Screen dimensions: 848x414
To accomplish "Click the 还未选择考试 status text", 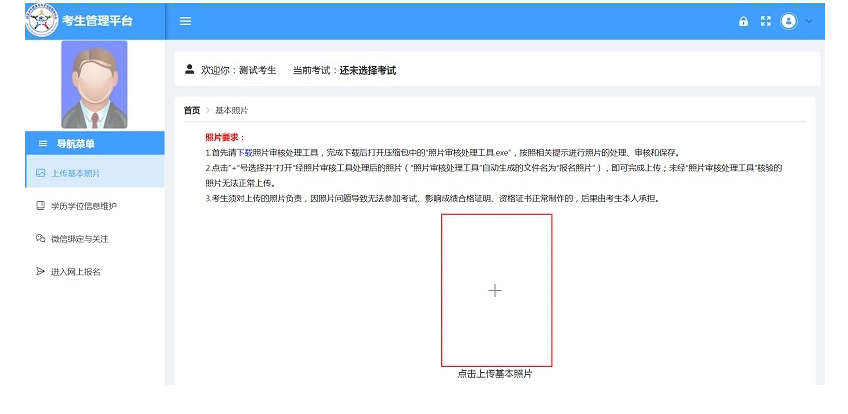I will (368, 70).
